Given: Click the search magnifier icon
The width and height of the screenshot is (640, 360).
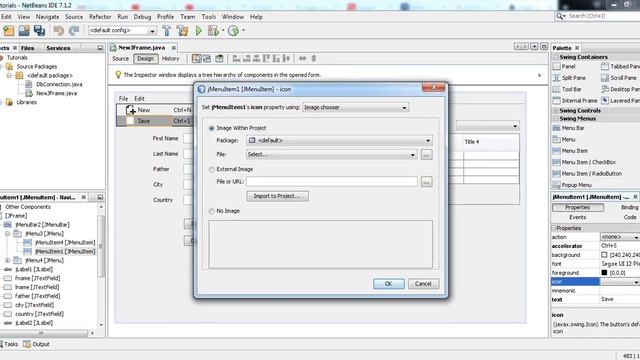Looking at the screenshot, I should [x=559, y=16].
